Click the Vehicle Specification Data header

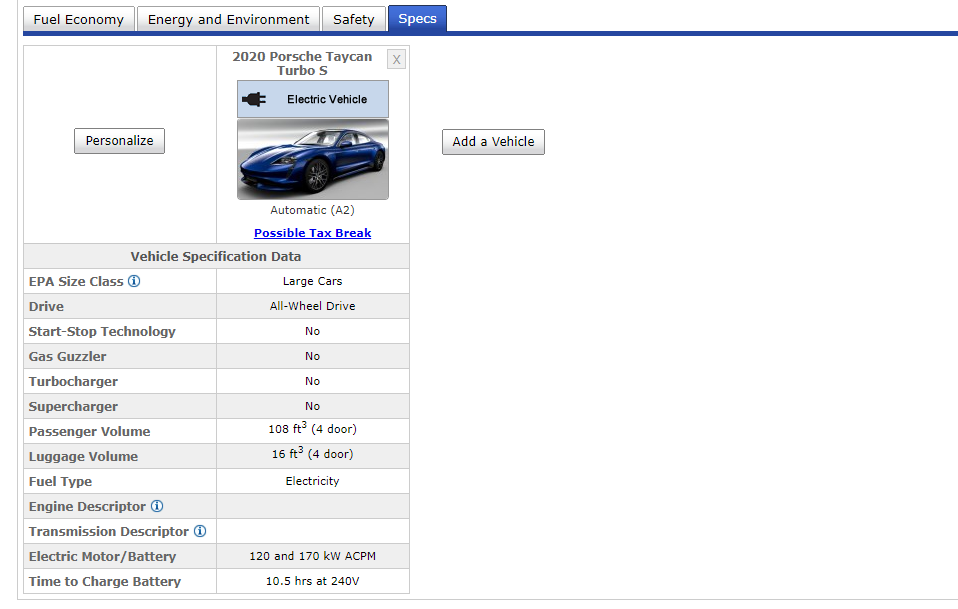216,256
